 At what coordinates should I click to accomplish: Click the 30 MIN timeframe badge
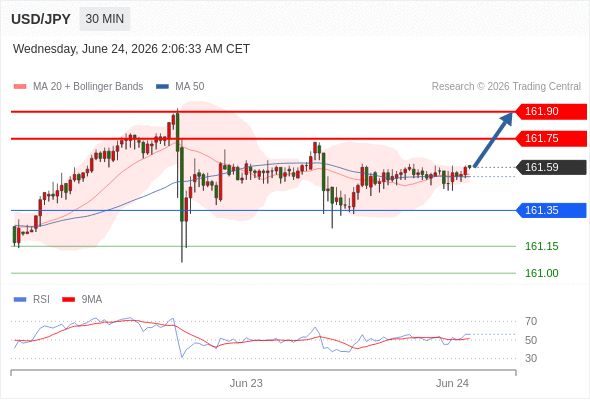105,19
